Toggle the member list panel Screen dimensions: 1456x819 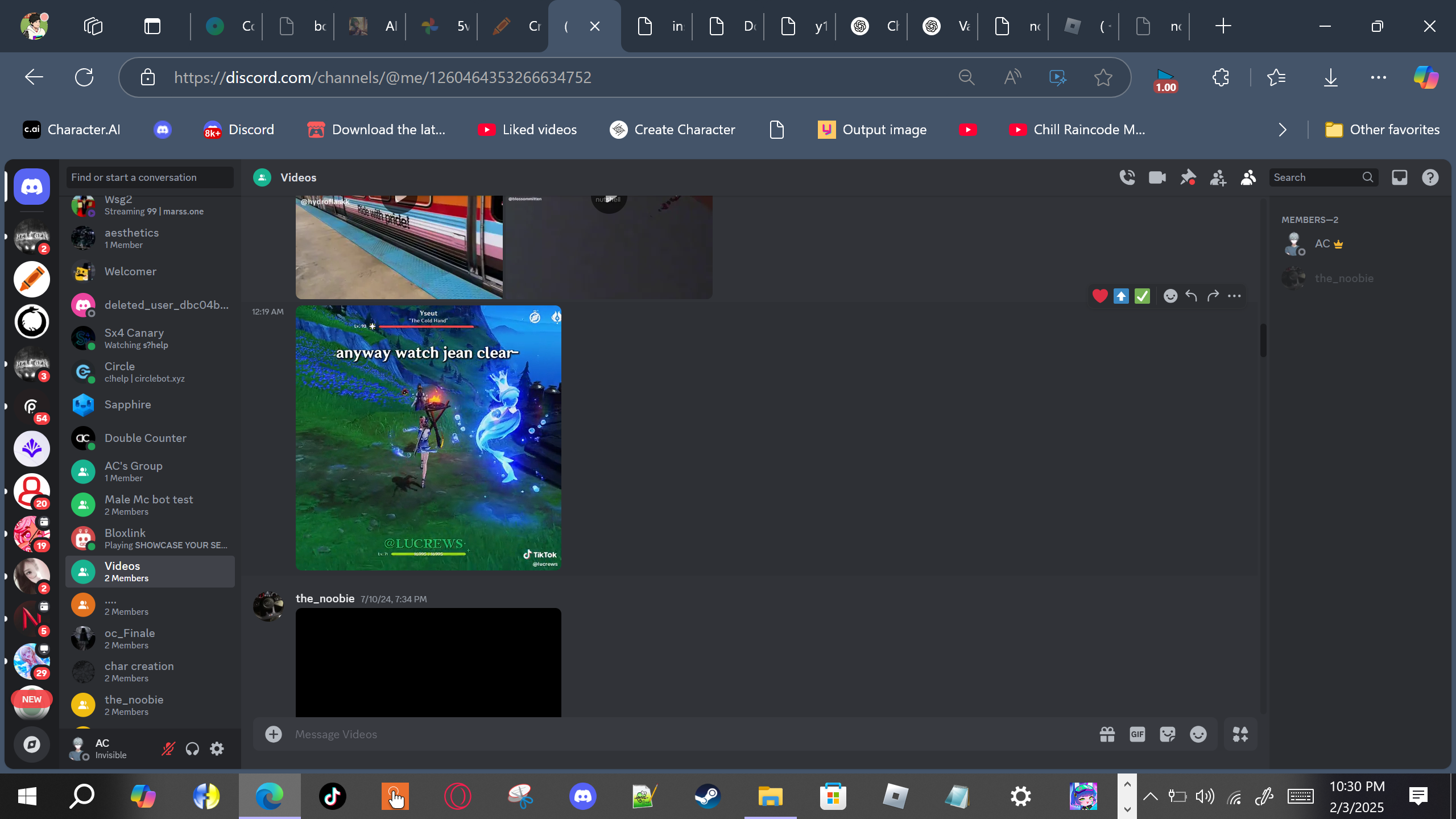point(1248,177)
